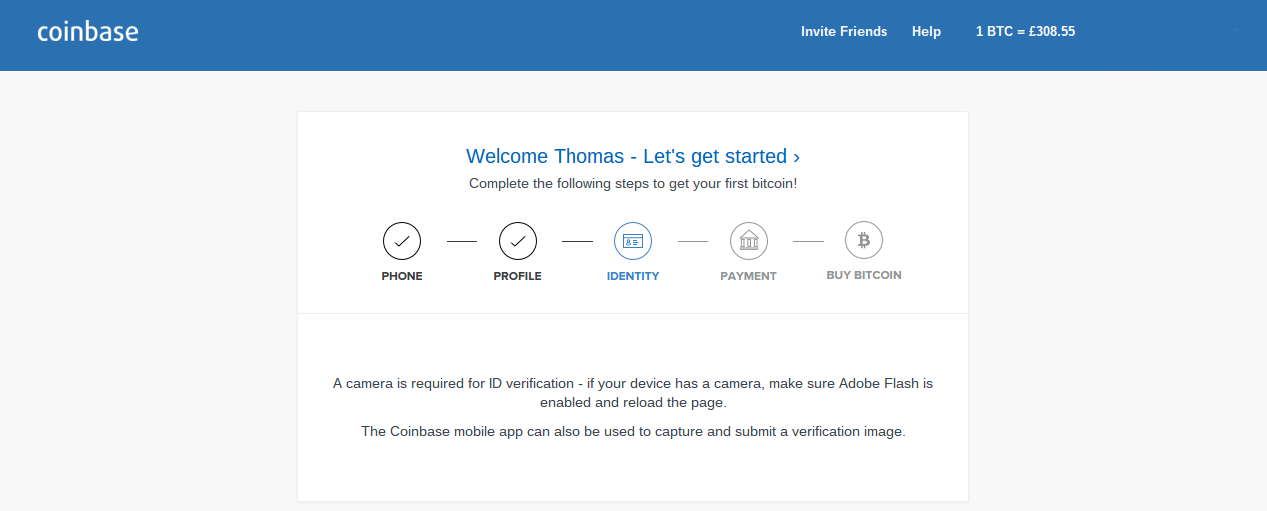Follow the Welcome Thomas heading link
This screenshot has height=511, width=1267.
tap(633, 156)
